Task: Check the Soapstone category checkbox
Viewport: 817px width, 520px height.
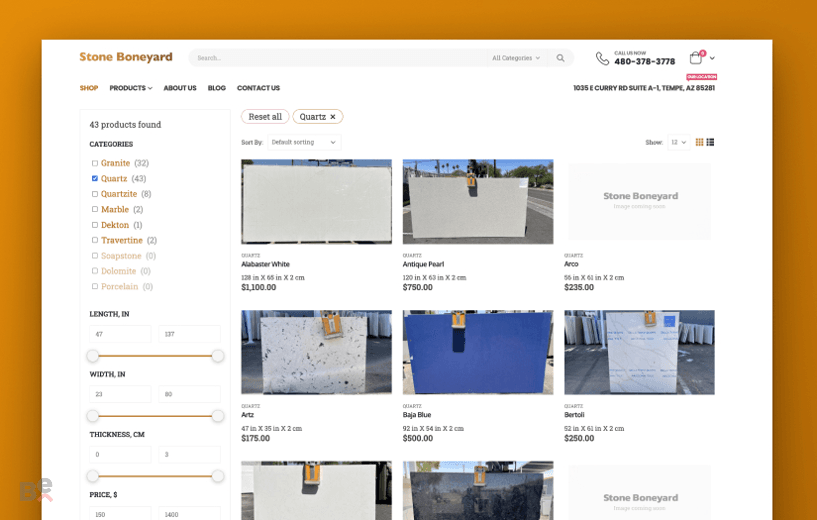Action: (x=95, y=255)
